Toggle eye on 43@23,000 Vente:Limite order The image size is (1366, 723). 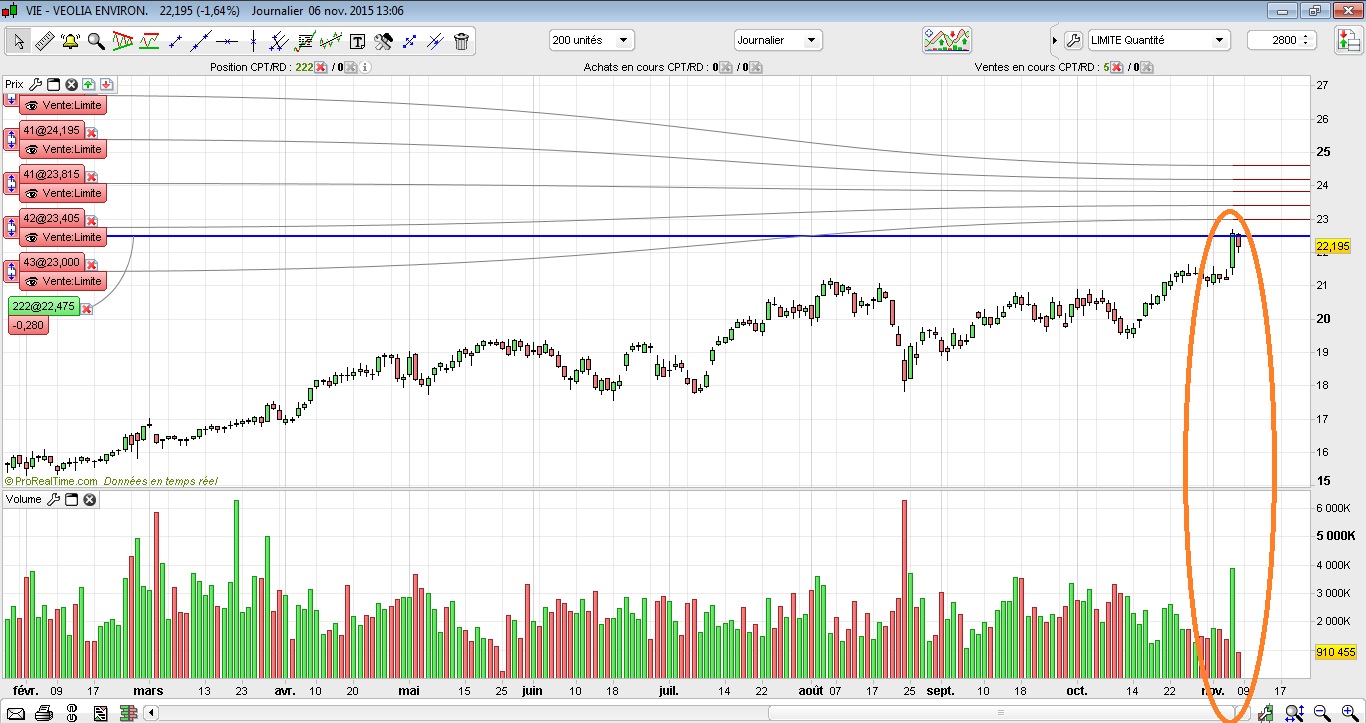[32, 281]
